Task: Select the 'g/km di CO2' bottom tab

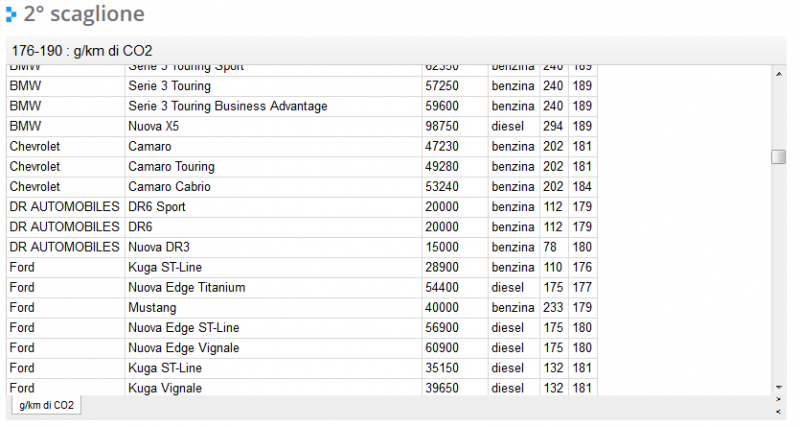Action: [46, 405]
